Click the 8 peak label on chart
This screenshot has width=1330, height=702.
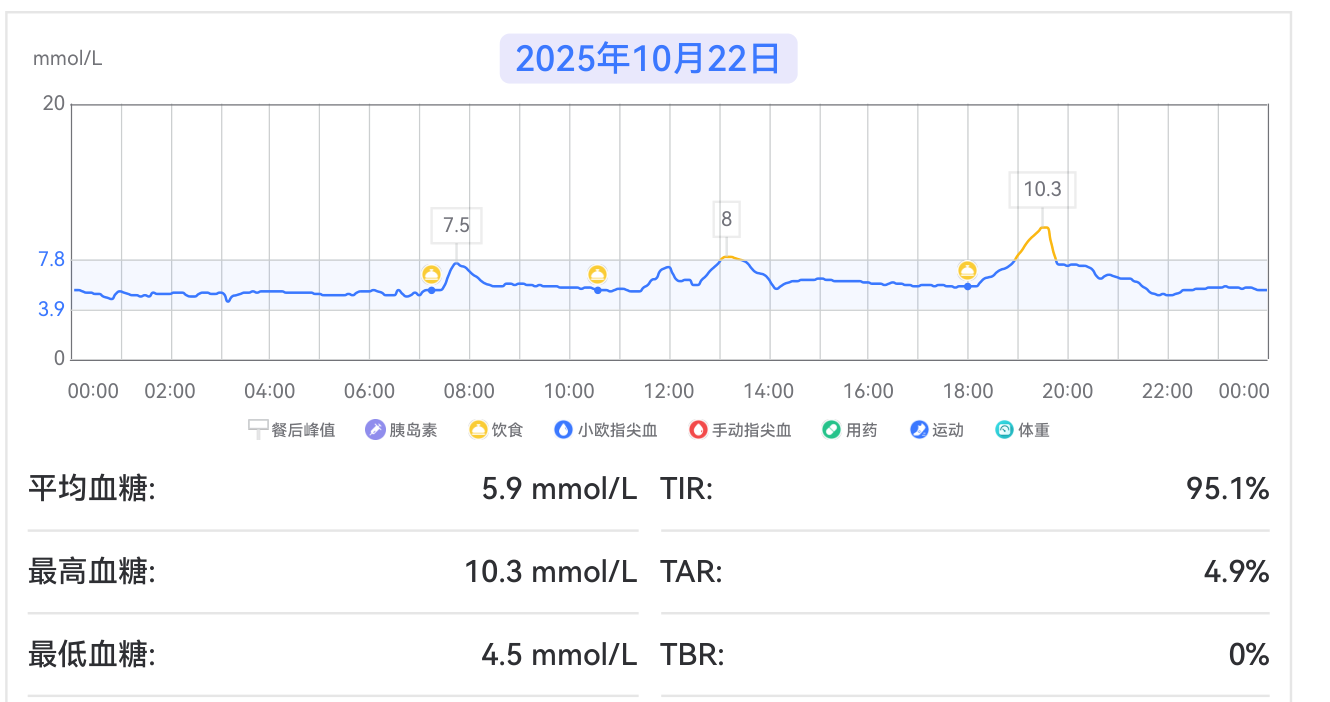[x=727, y=218]
